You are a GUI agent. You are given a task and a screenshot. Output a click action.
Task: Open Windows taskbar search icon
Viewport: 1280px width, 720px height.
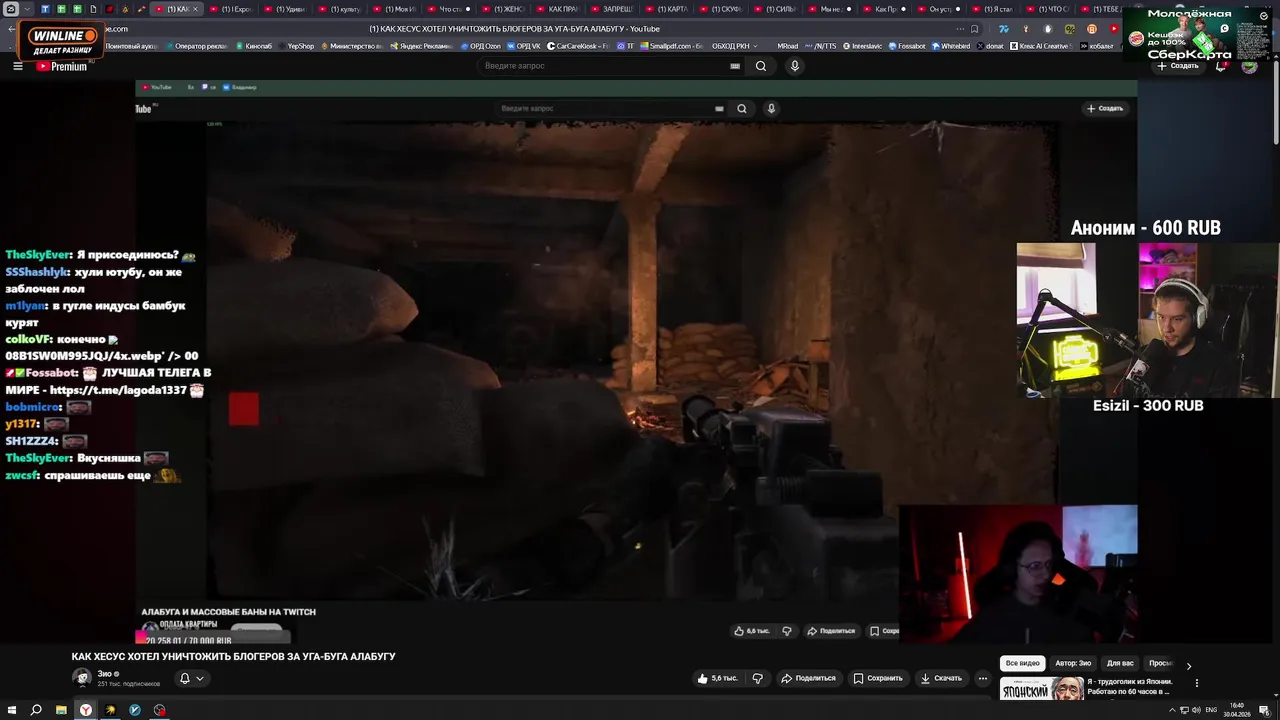click(36, 710)
